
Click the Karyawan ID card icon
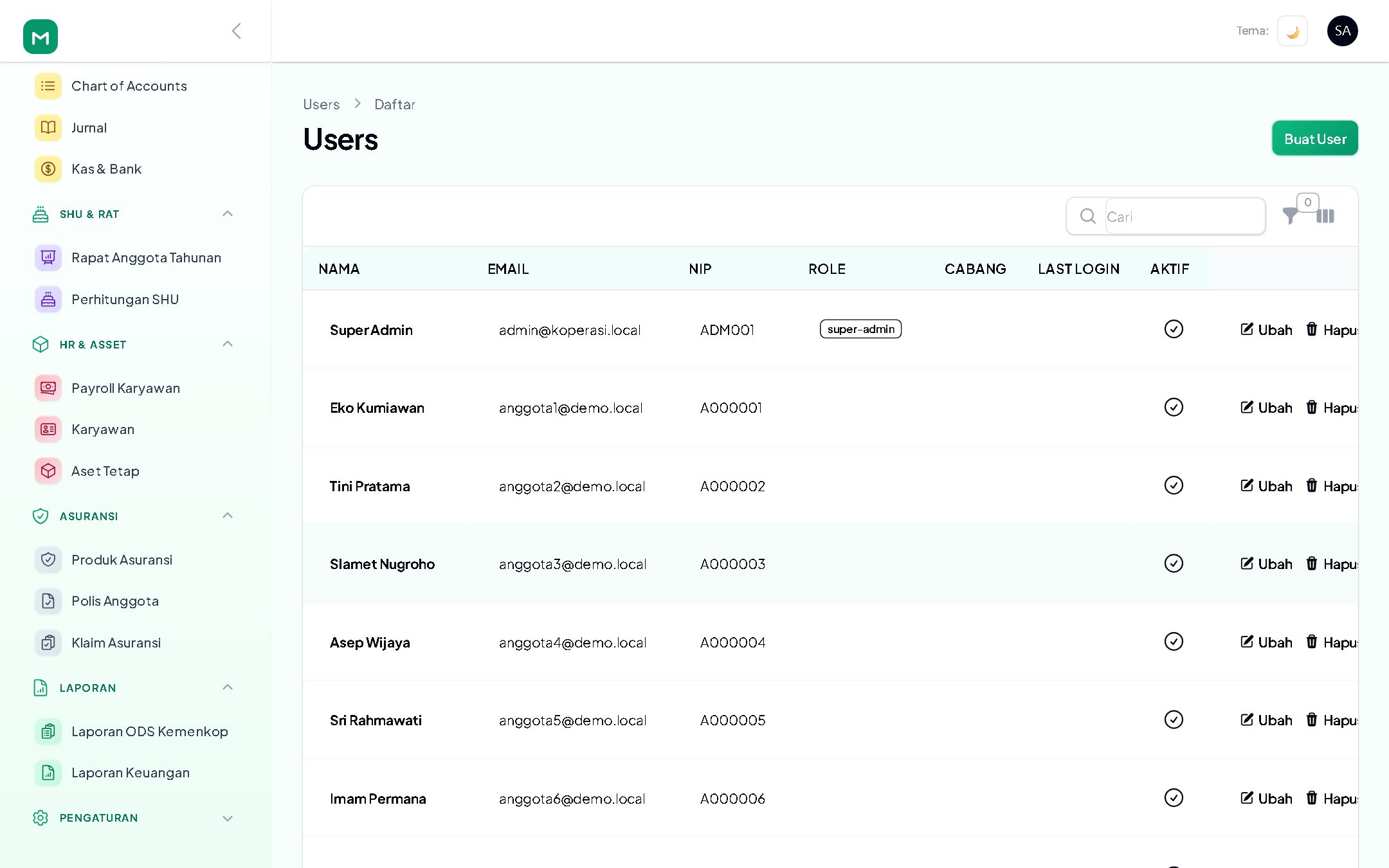pos(48,429)
